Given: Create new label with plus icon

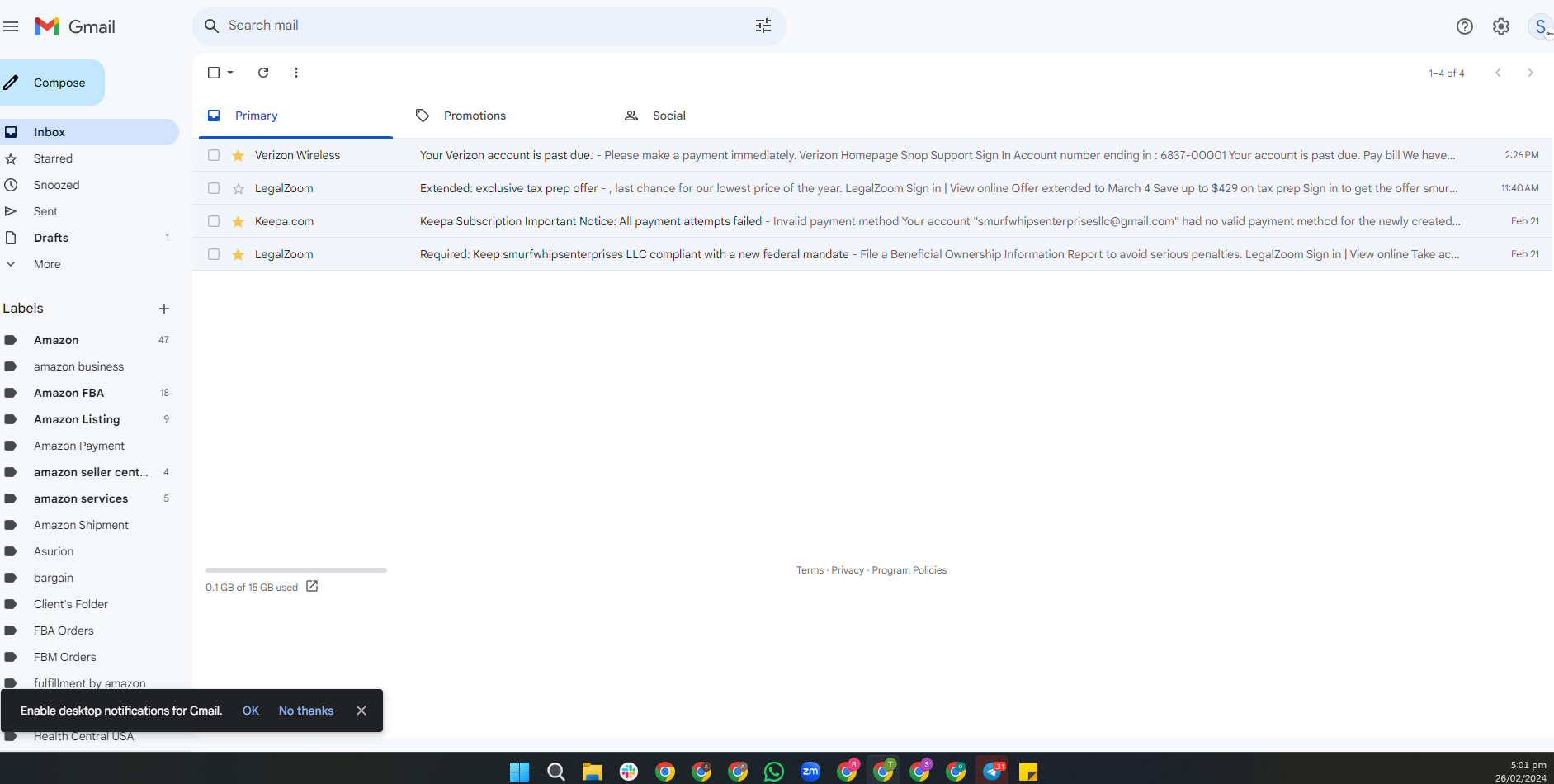Looking at the screenshot, I should click(x=164, y=309).
